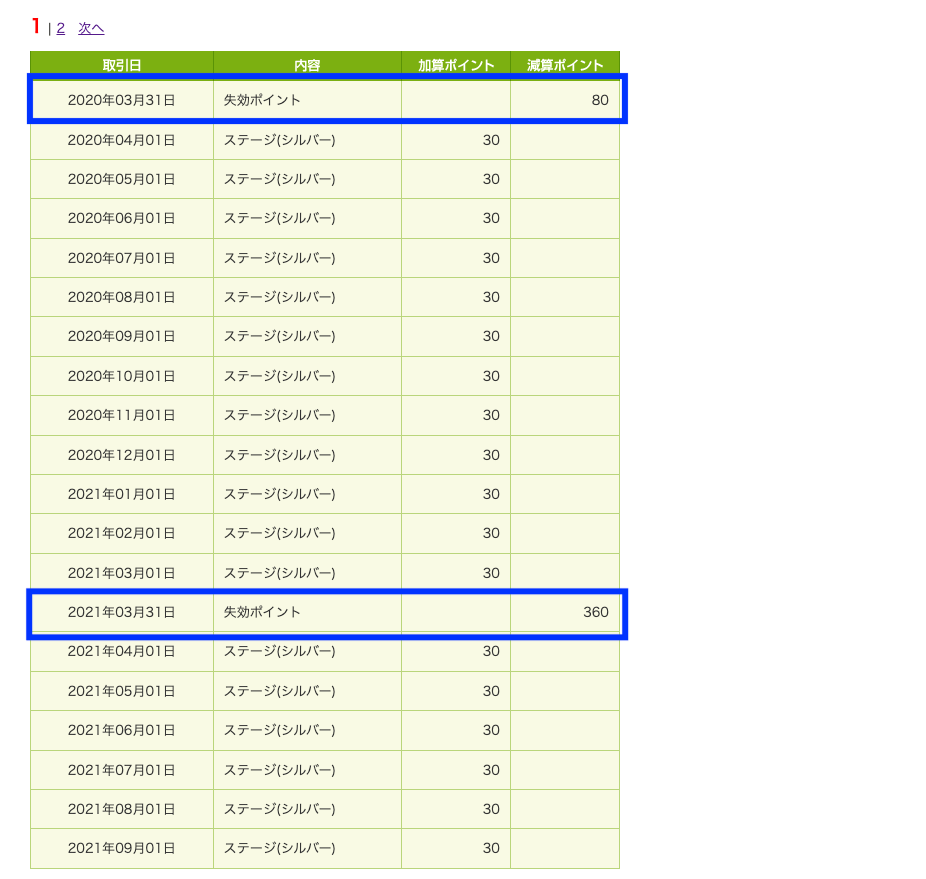Select the 2021年09月01日 date cell

(x=122, y=848)
